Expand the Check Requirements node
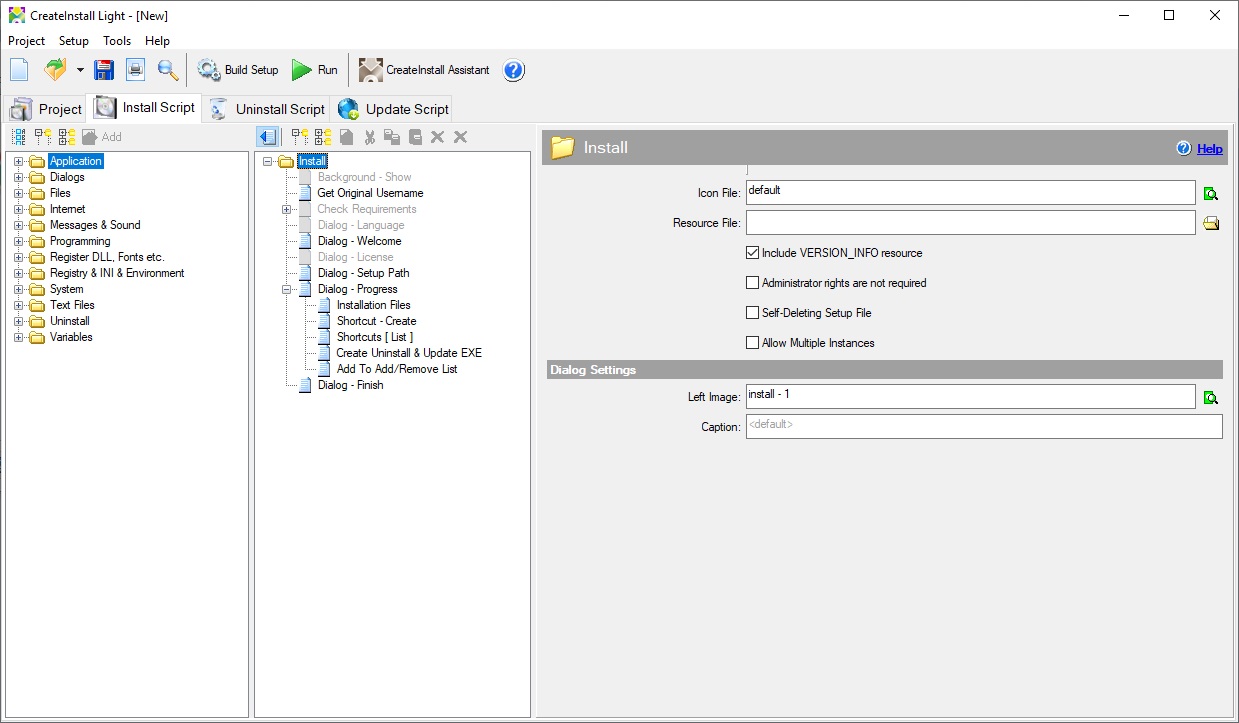 pos(286,209)
